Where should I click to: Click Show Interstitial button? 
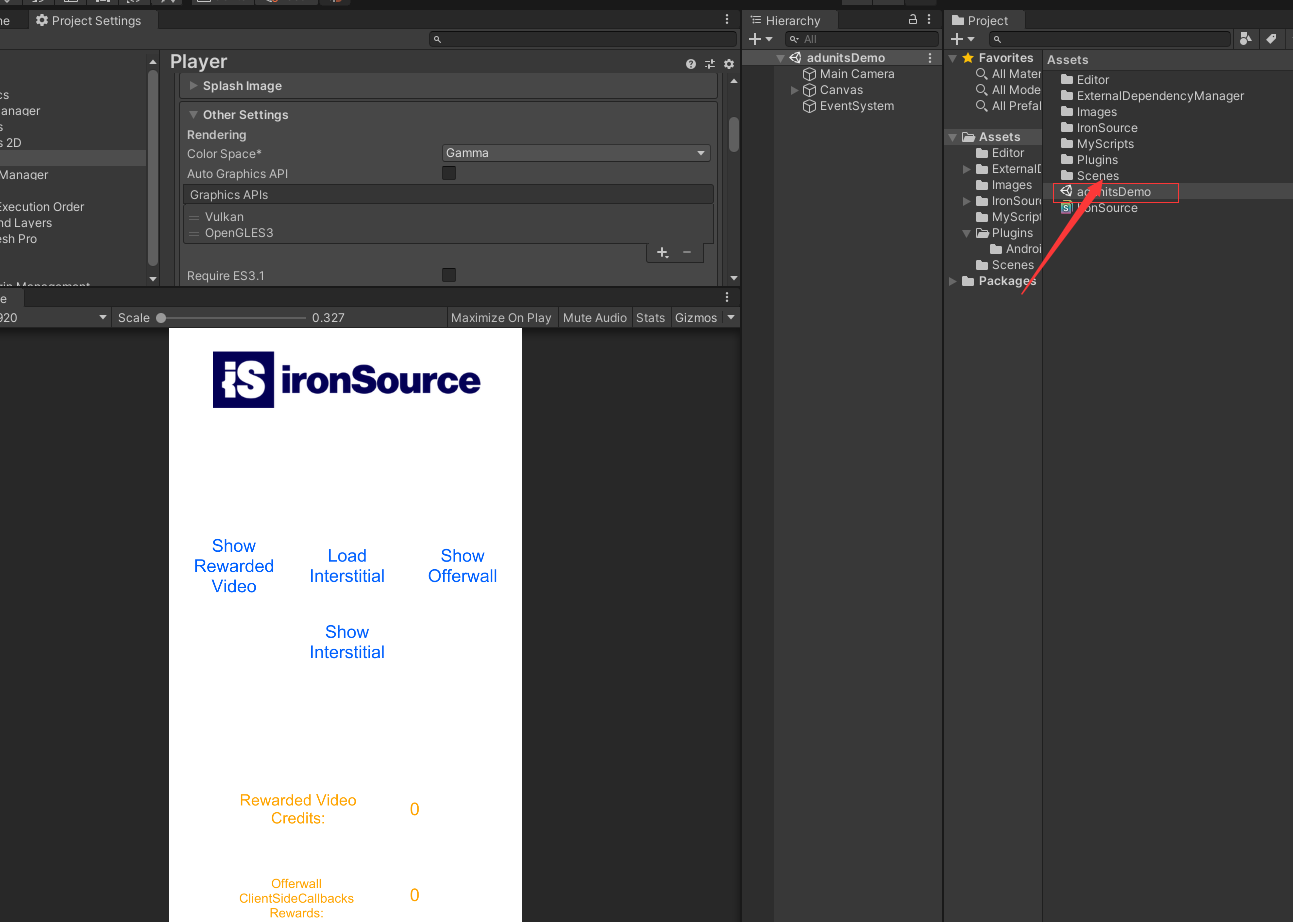tap(347, 642)
